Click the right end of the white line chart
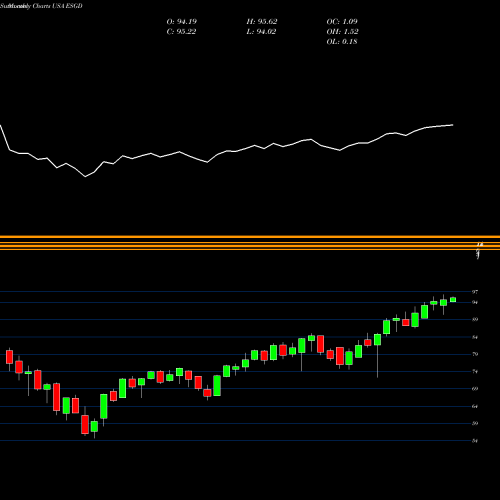 point(453,125)
